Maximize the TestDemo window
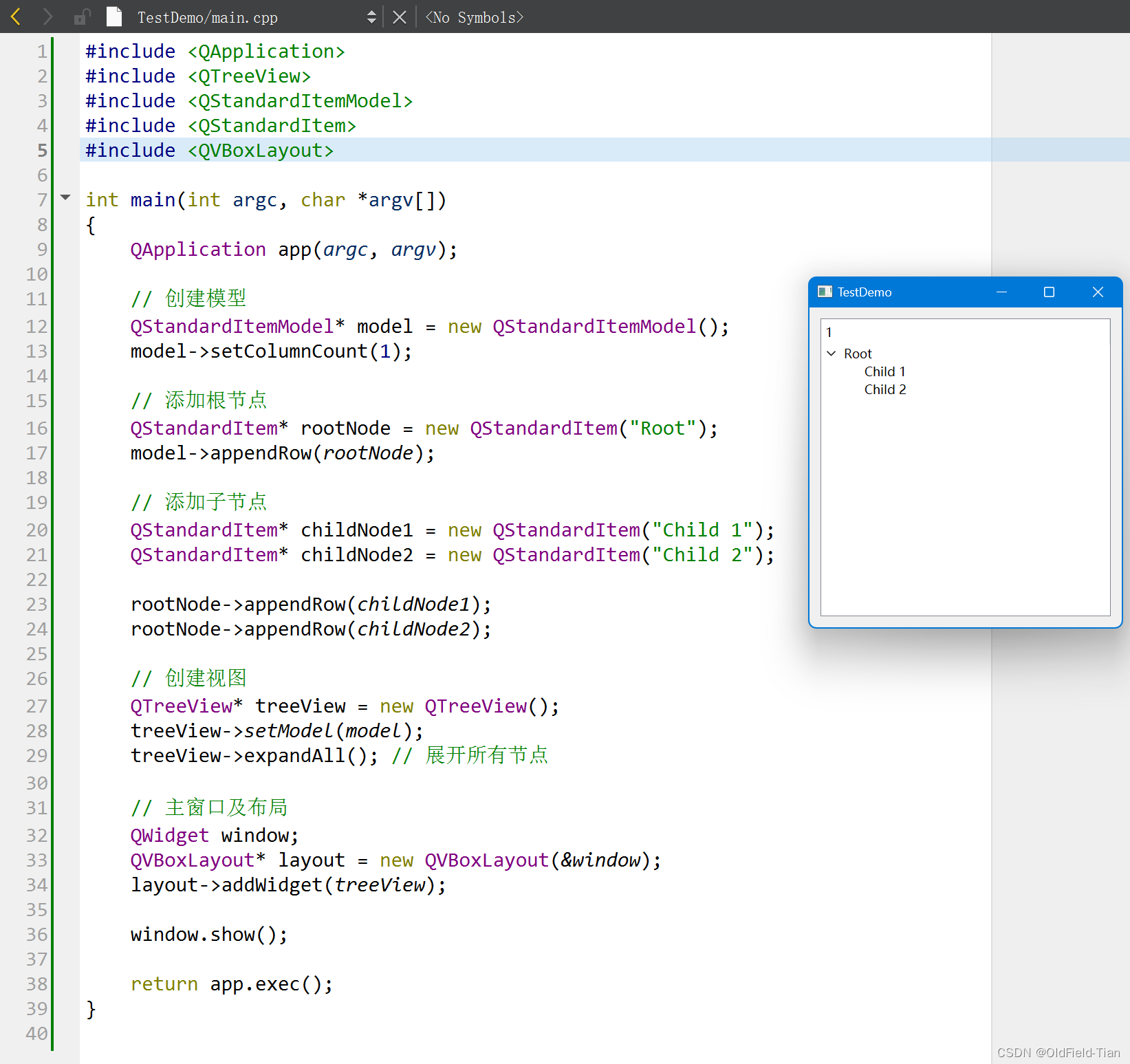Viewport: 1130px width, 1064px height. tap(1049, 292)
